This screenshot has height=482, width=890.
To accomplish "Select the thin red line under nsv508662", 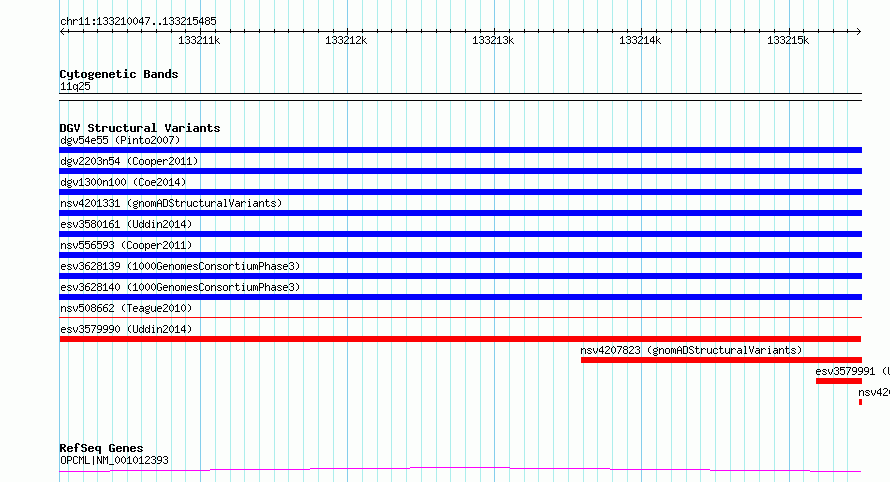I will point(460,317).
